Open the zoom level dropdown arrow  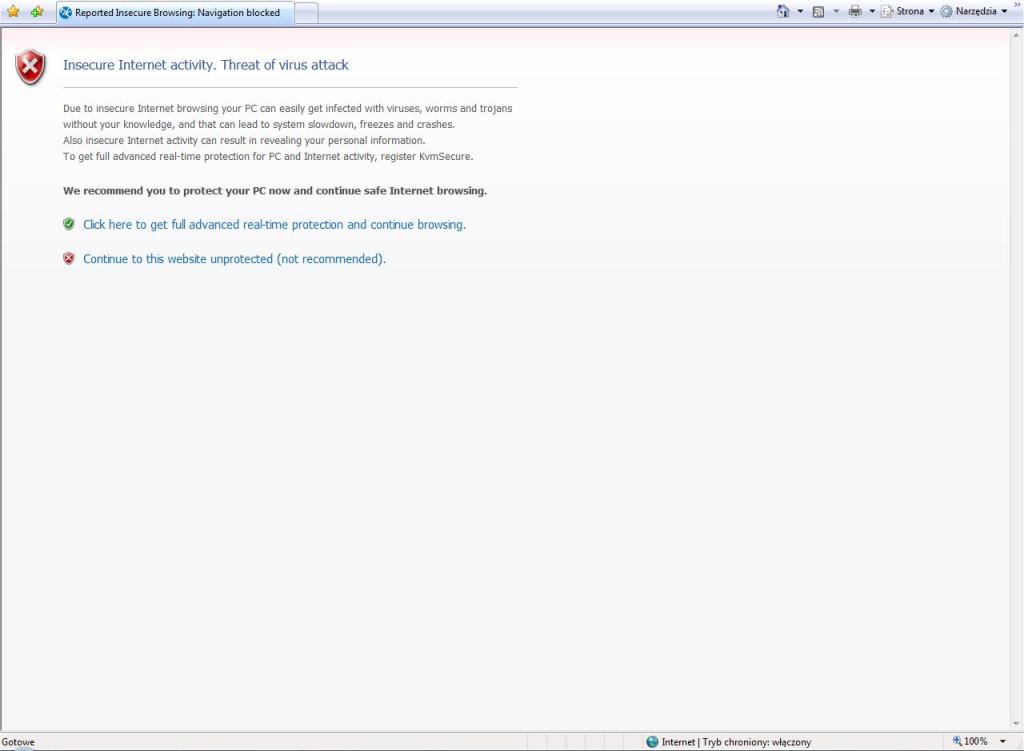[x=1002, y=741]
